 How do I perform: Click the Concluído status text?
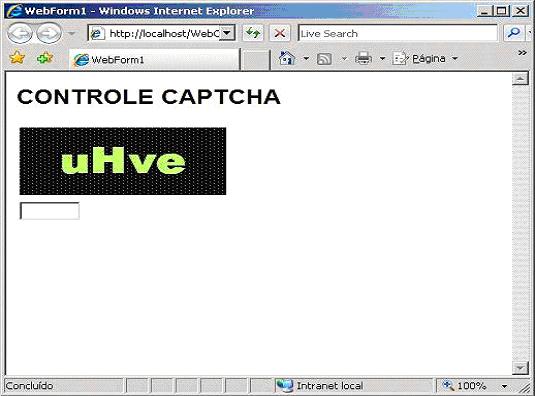(x=29, y=386)
